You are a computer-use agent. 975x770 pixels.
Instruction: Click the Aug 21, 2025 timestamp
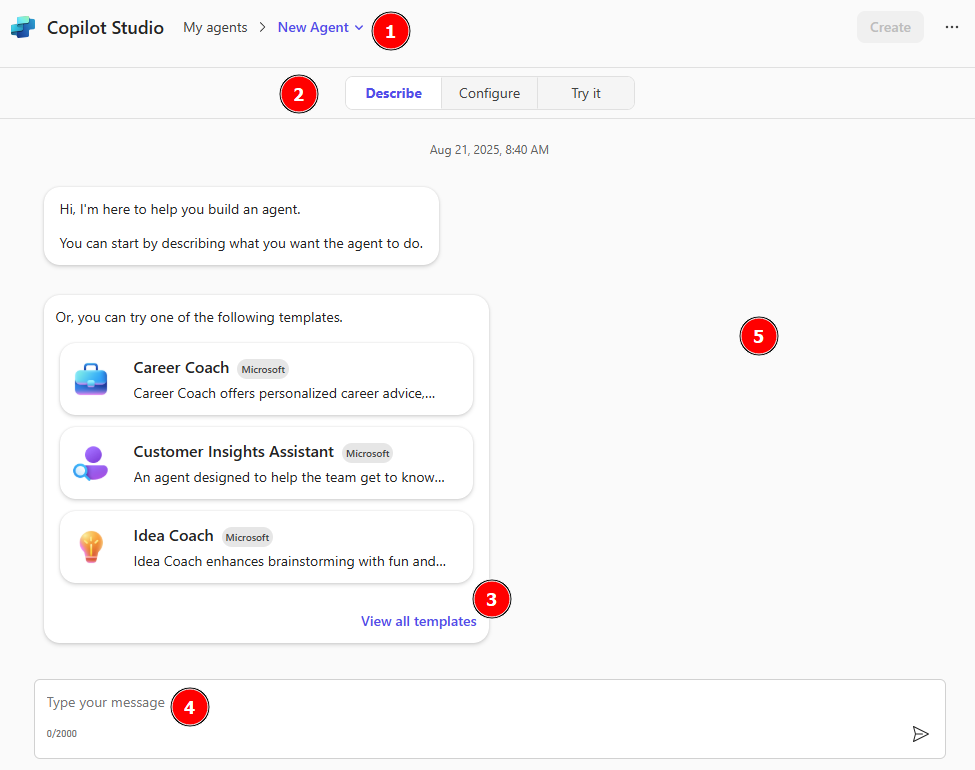click(489, 150)
